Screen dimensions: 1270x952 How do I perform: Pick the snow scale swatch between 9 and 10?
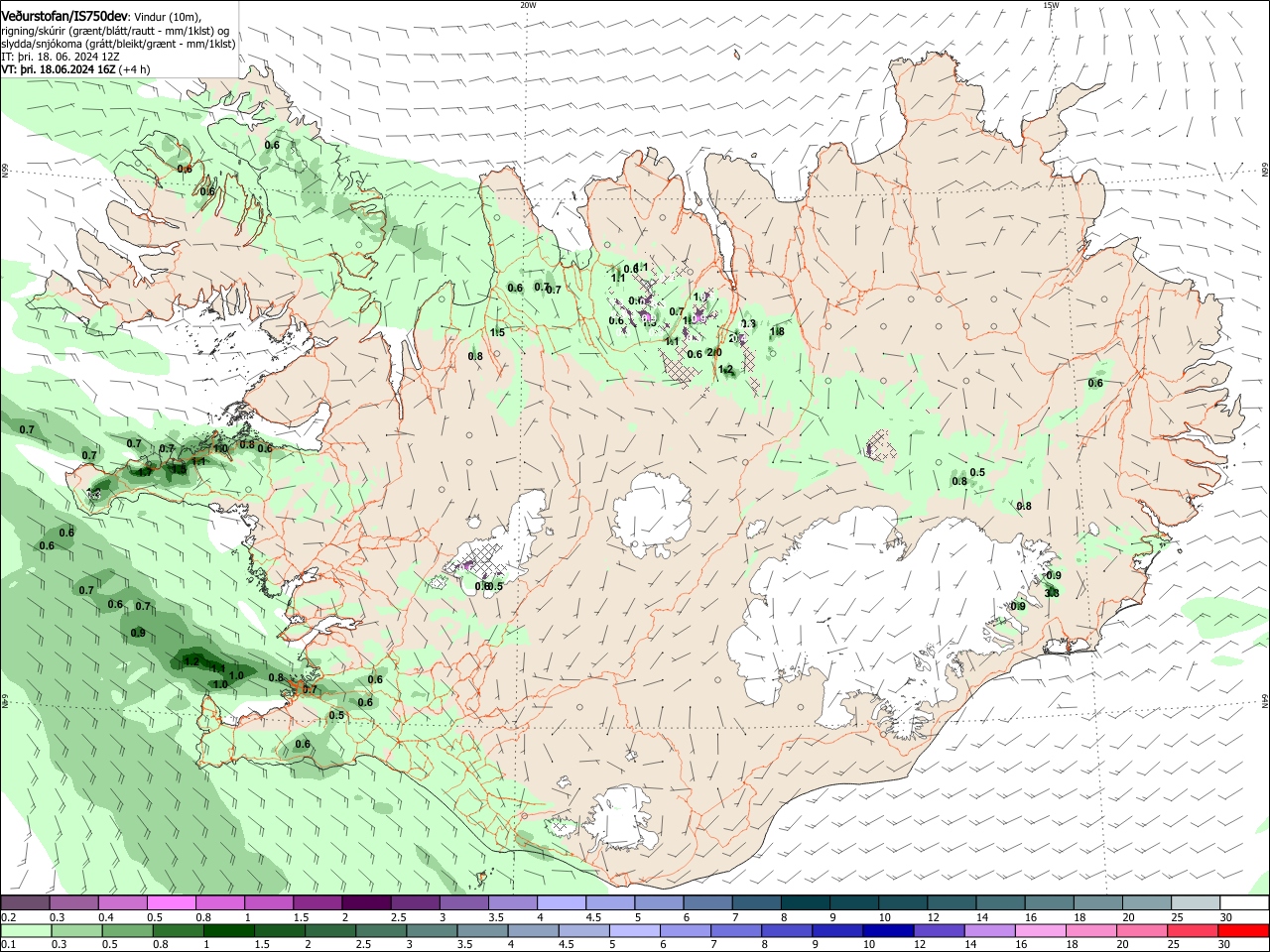pyautogui.click(x=852, y=903)
